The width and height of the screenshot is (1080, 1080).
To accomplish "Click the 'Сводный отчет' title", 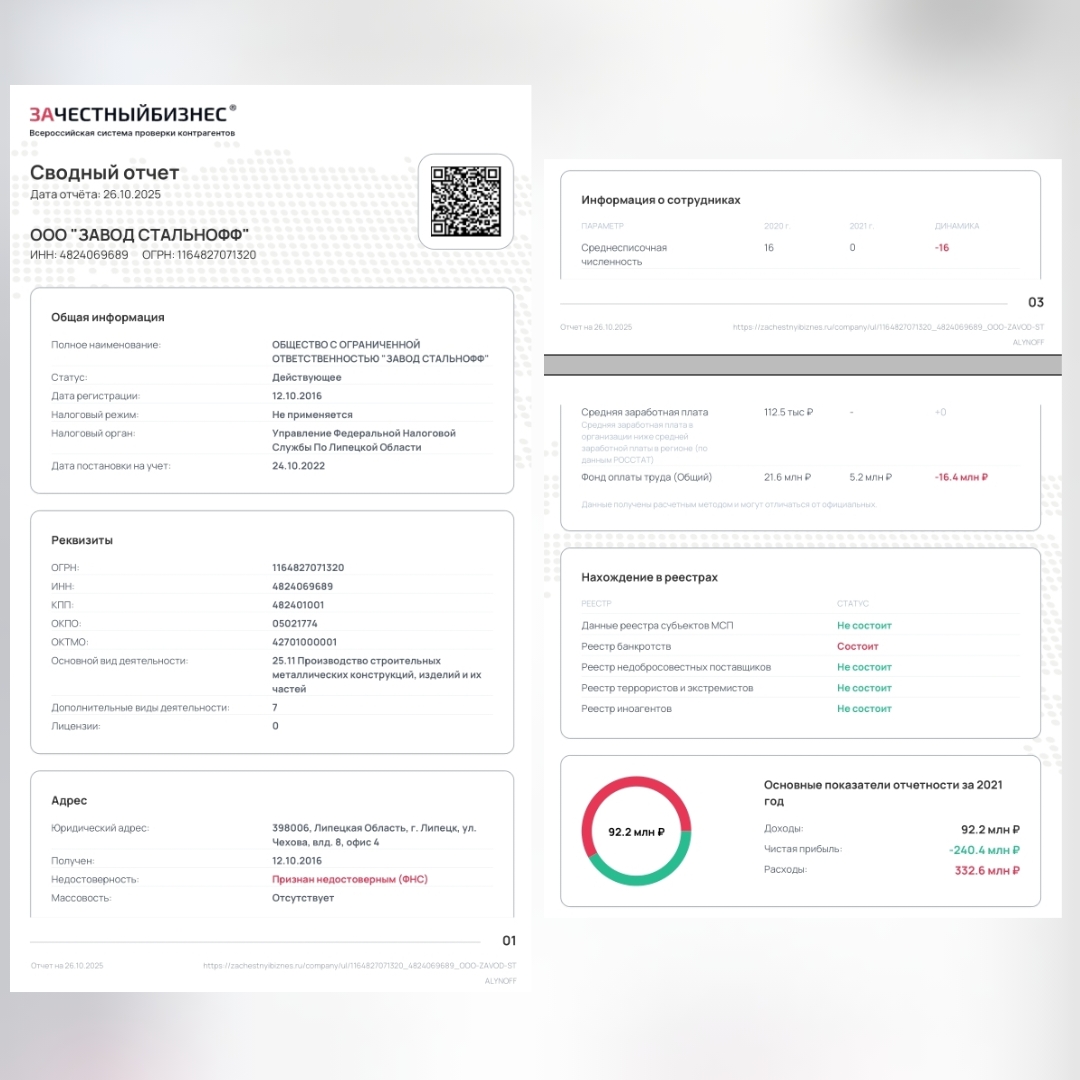I will click(105, 172).
